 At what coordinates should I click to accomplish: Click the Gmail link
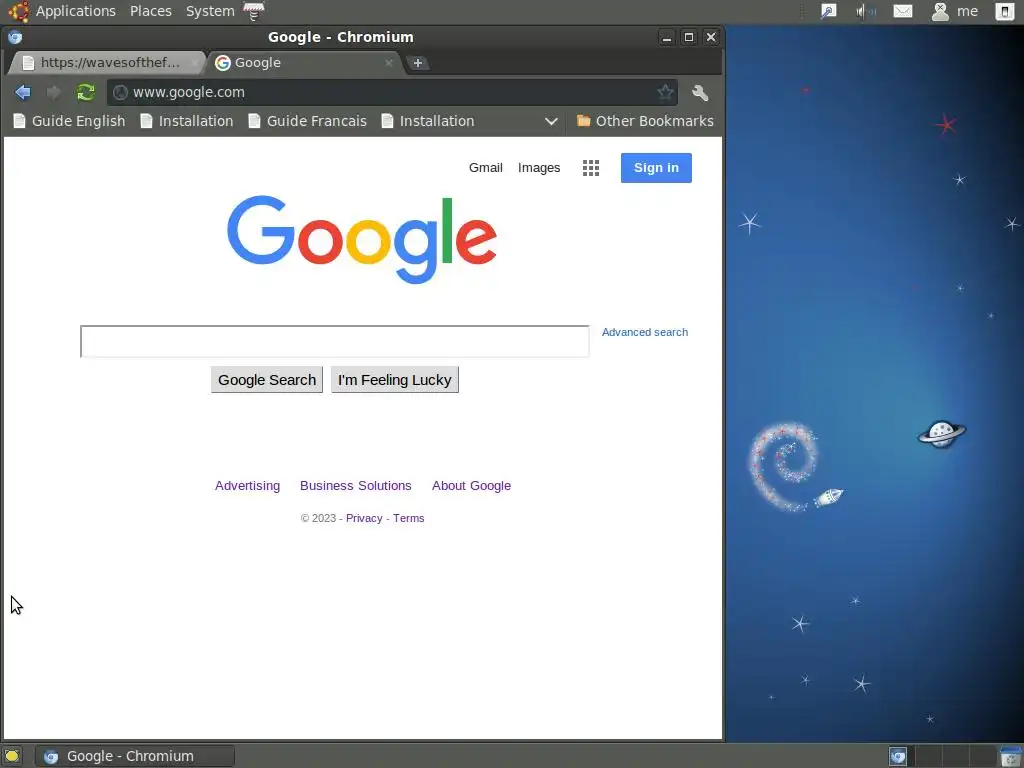[x=485, y=168]
